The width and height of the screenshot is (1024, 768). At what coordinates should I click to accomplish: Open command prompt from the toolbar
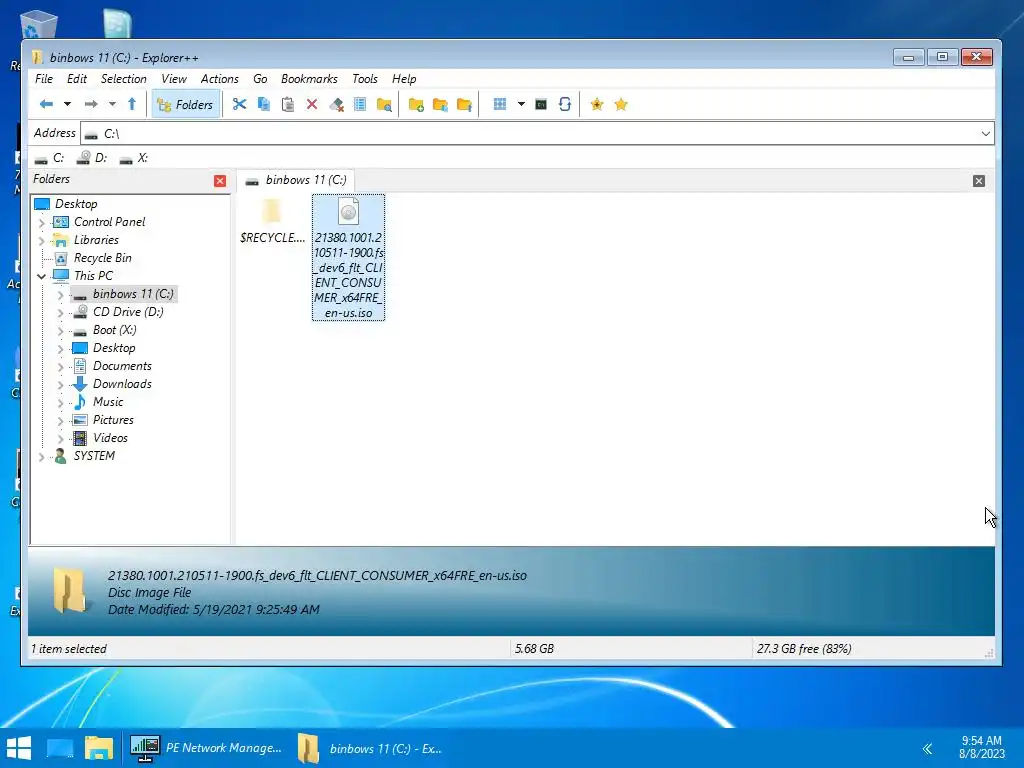click(541, 104)
